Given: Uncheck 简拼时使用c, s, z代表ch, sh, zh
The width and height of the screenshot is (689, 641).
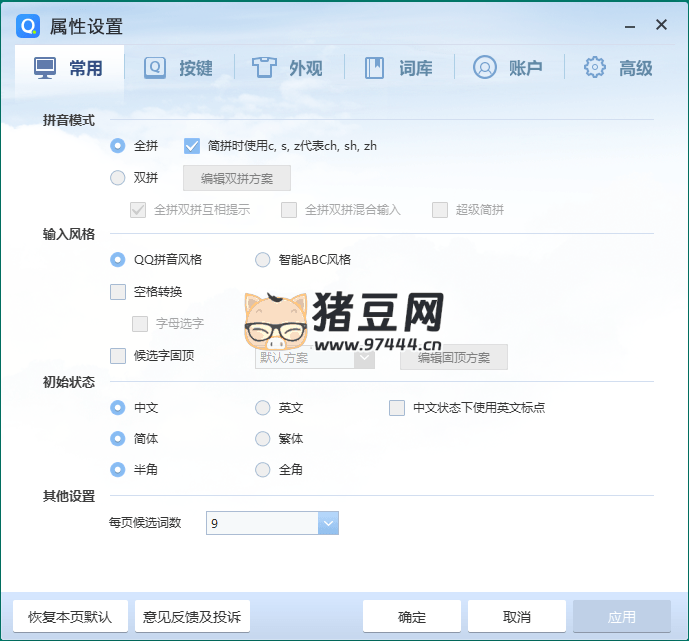Looking at the screenshot, I should [192, 146].
